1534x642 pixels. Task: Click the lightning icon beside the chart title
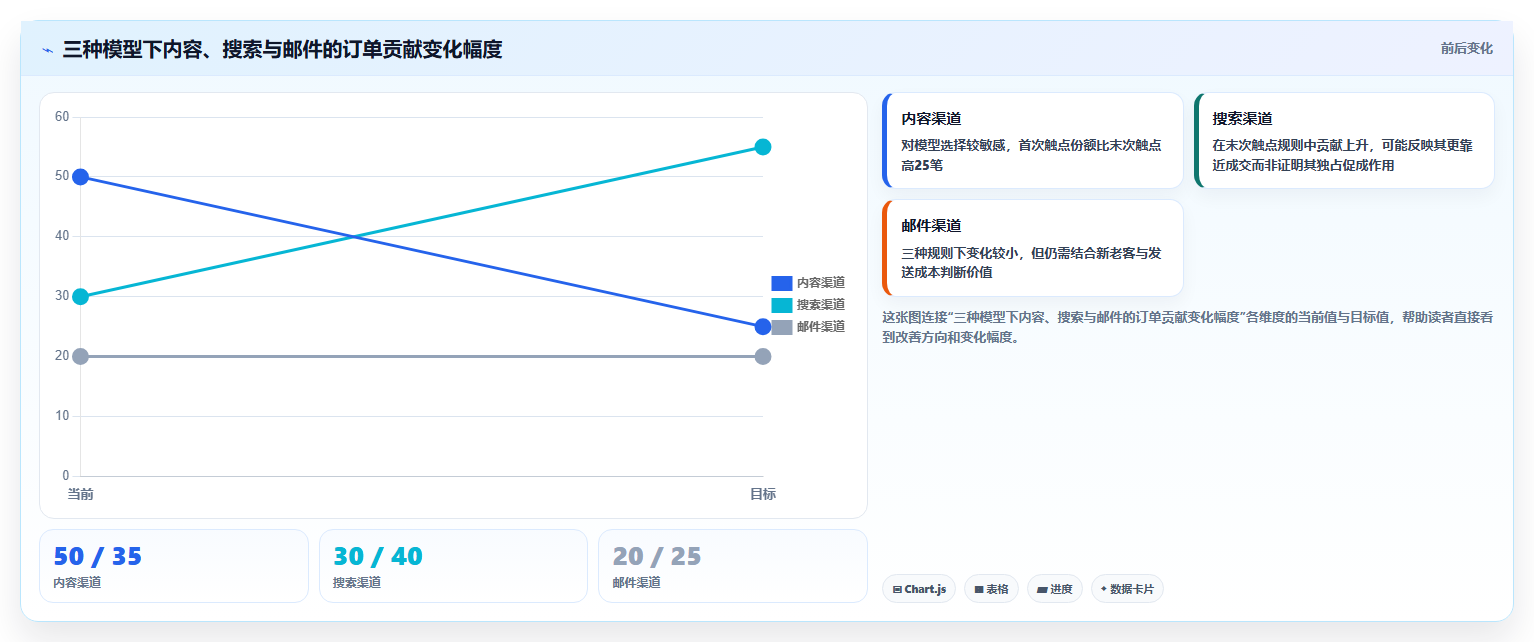coord(47,50)
